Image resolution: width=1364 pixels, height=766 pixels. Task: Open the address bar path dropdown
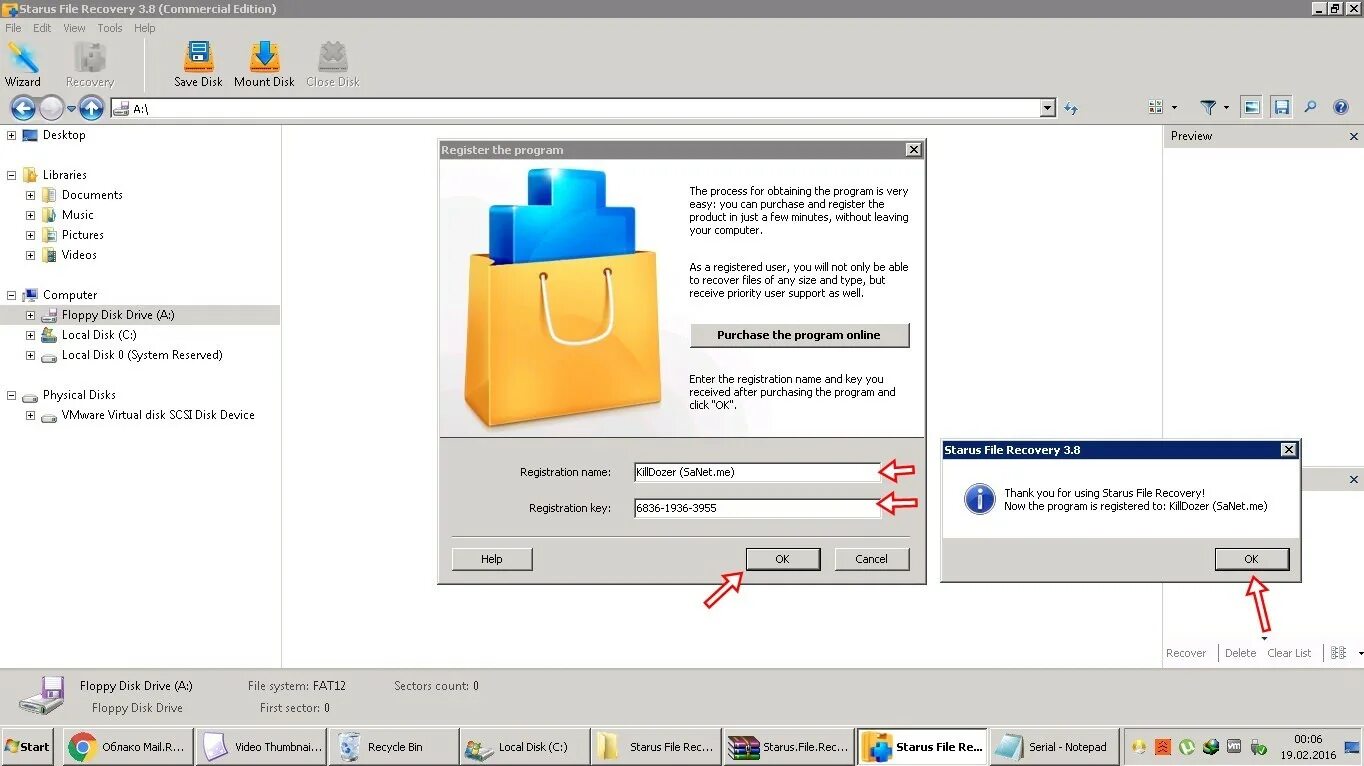[x=1047, y=108]
